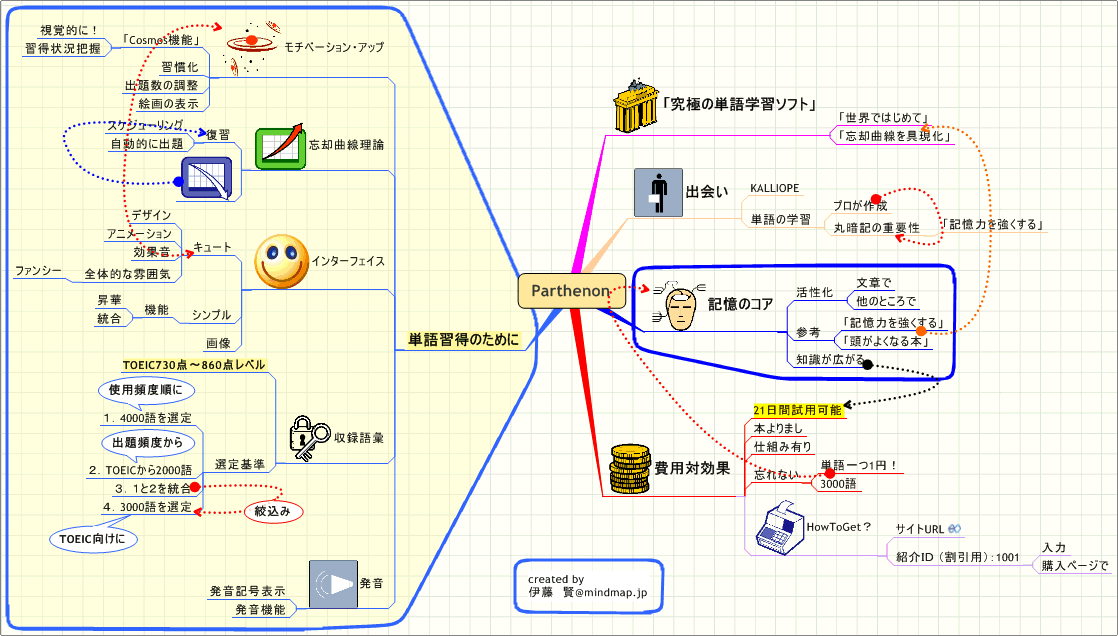Click the 21日間試用可能 yellow highlighted label
This screenshot has height=636, width=1118.
click(x=797, y=410)
